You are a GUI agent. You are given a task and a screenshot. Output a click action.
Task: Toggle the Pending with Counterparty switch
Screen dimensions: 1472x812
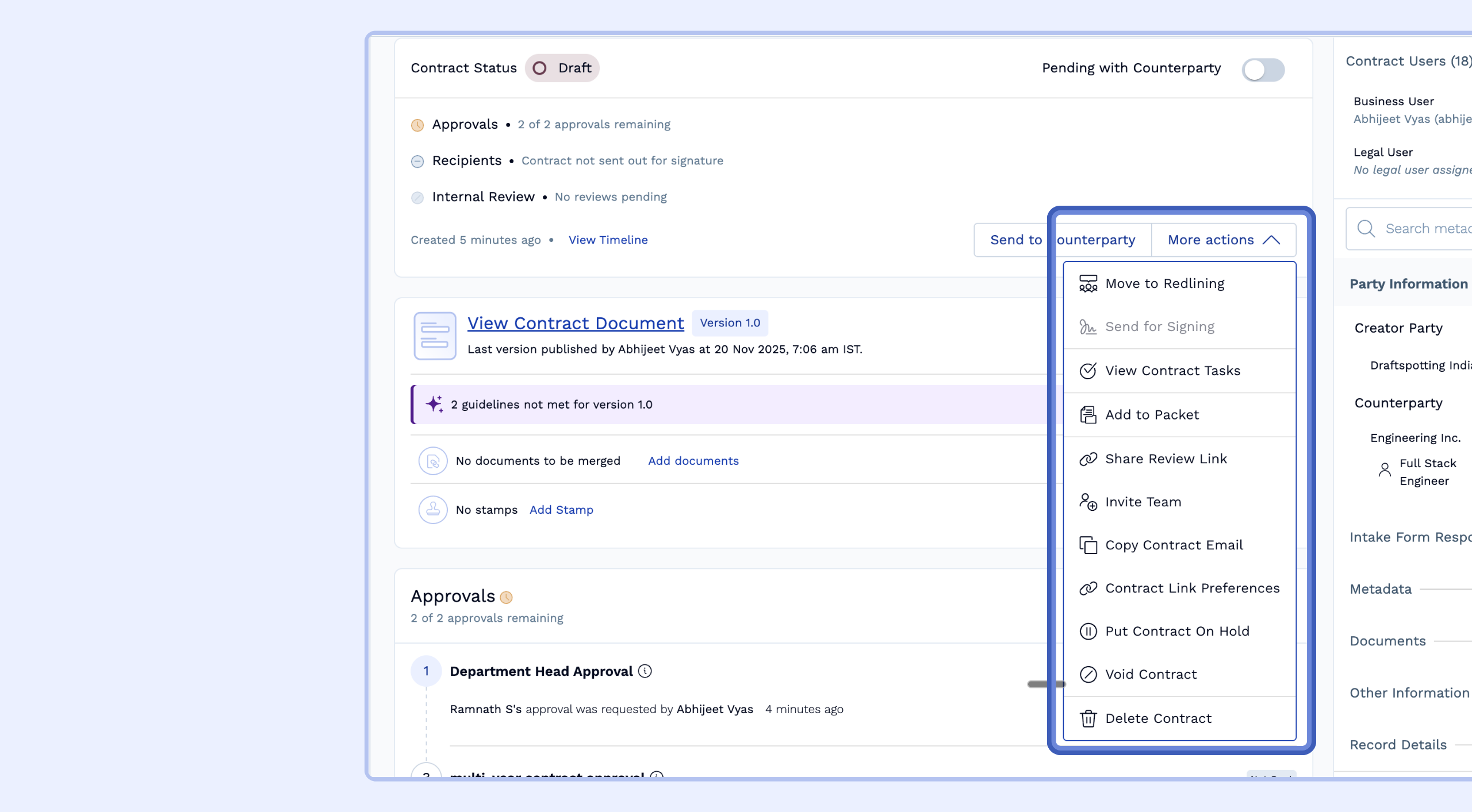tap(1263, 70)
